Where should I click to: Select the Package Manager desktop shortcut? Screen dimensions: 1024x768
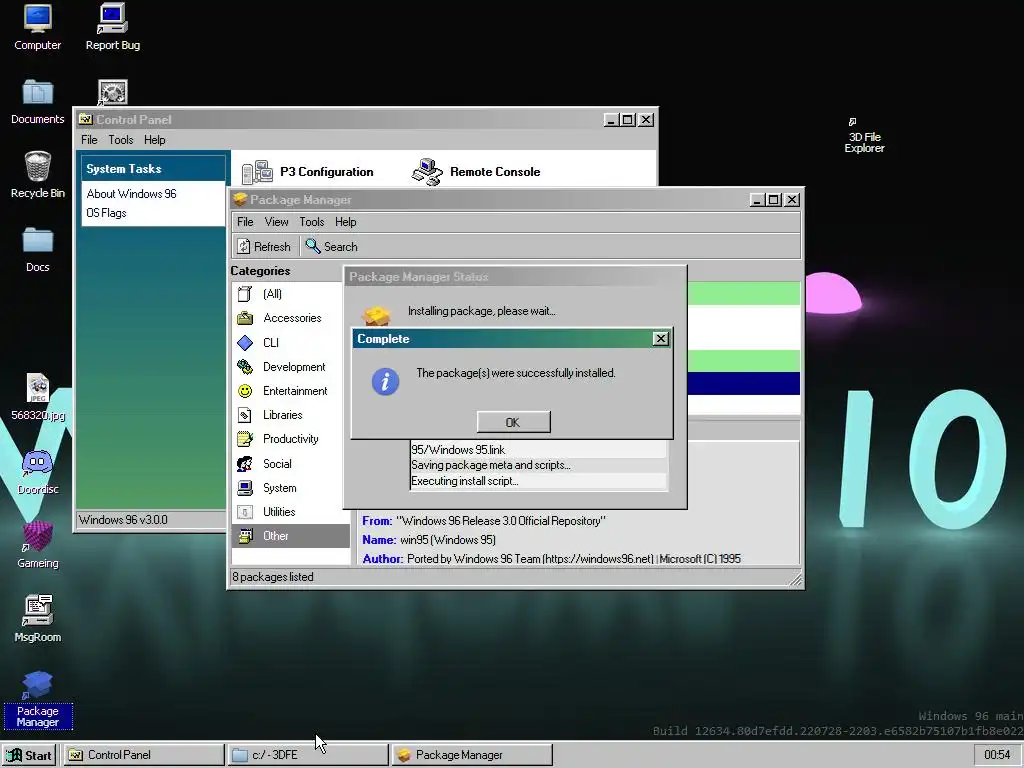coord(37,699)
